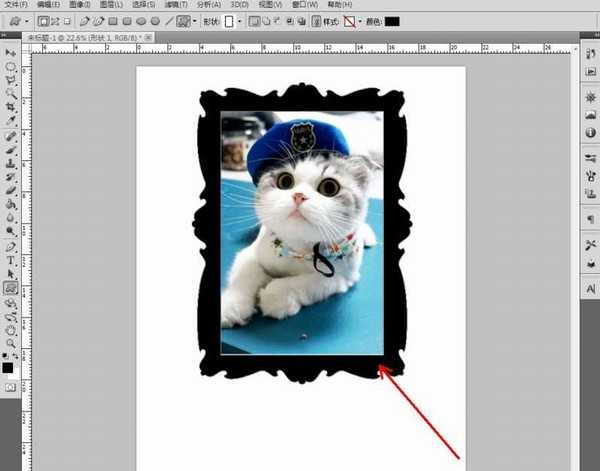Image resolution: width=600 pixels, height=471 pixels.
Task: Open the 文件(F) menu
Action: (16, 5)
